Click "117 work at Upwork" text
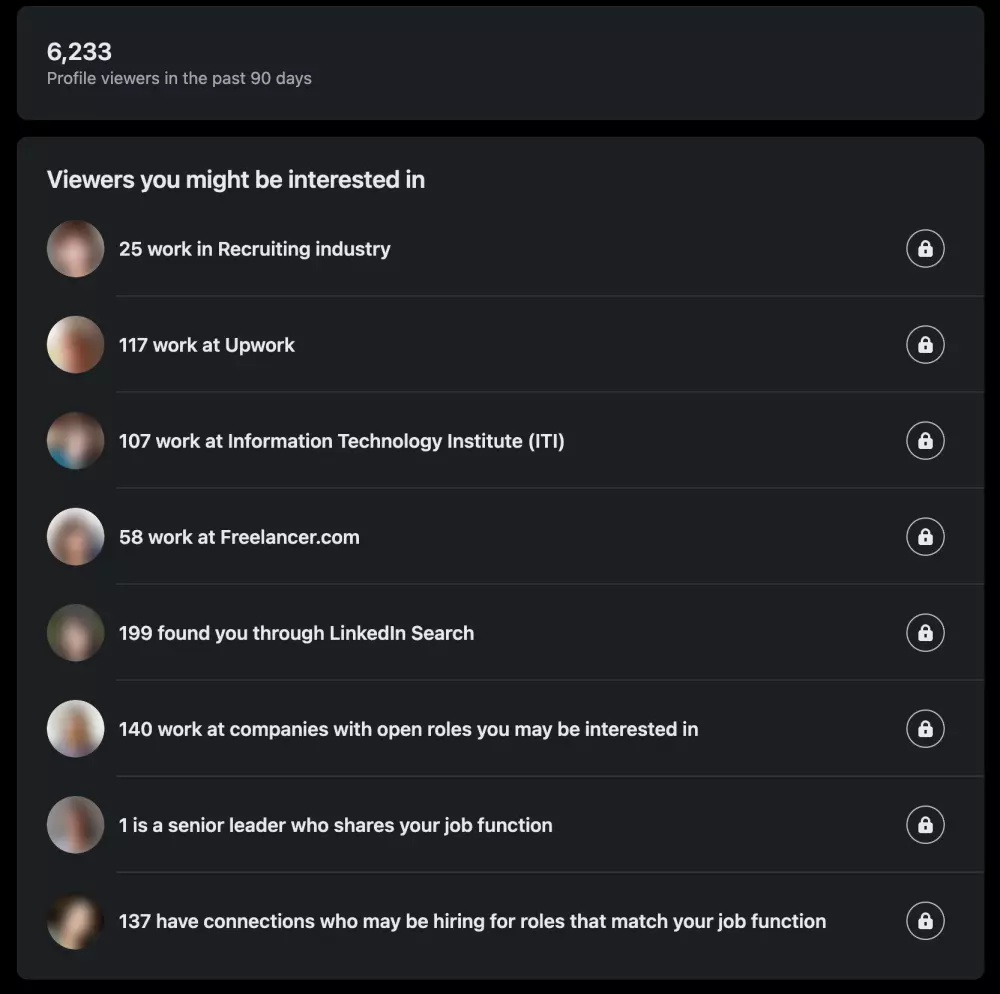This screenshot has height=994, width=1000. pyautogui.click(x=207, y=345)
